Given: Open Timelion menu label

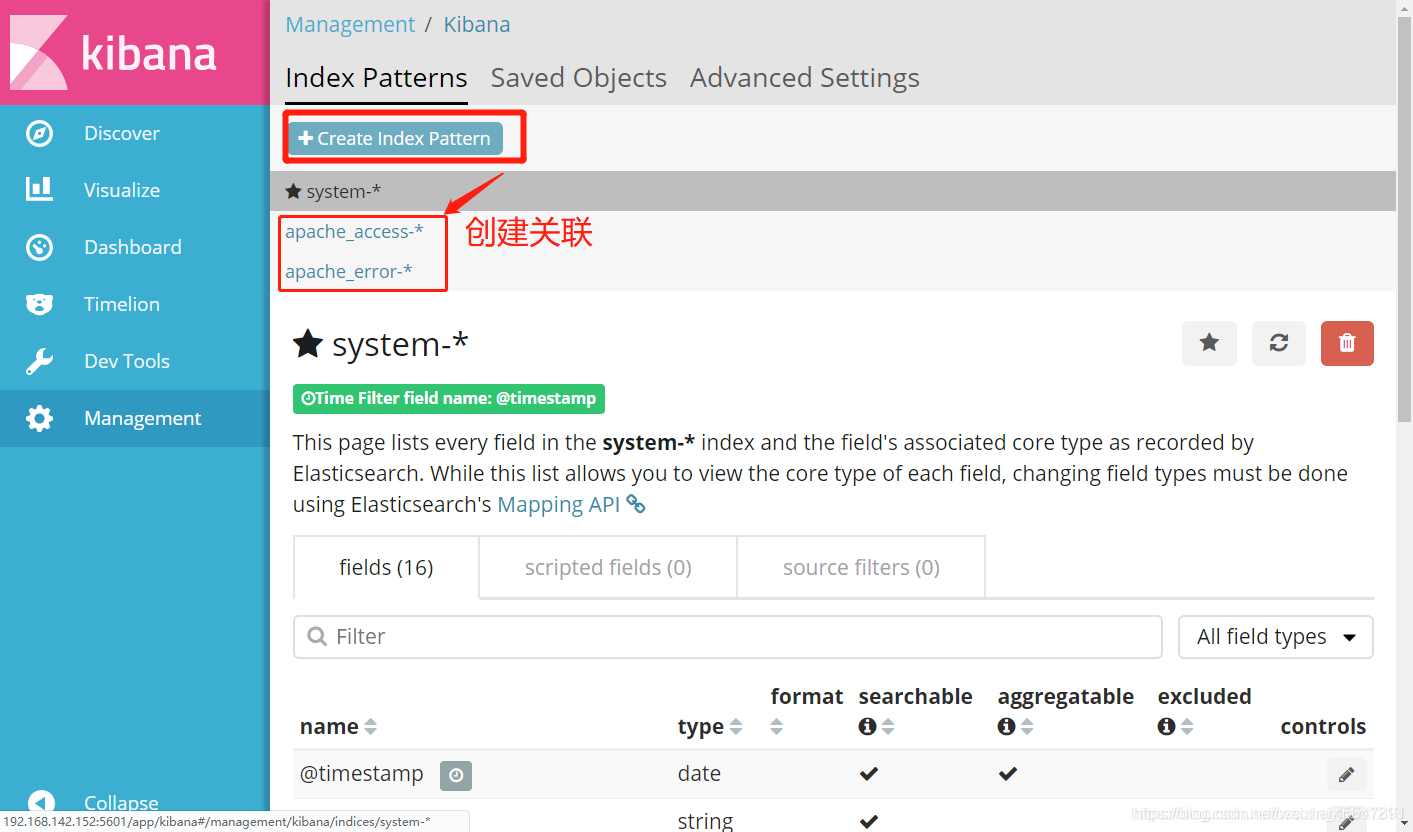Looking at the screenshot, I should tap(122, 304).
